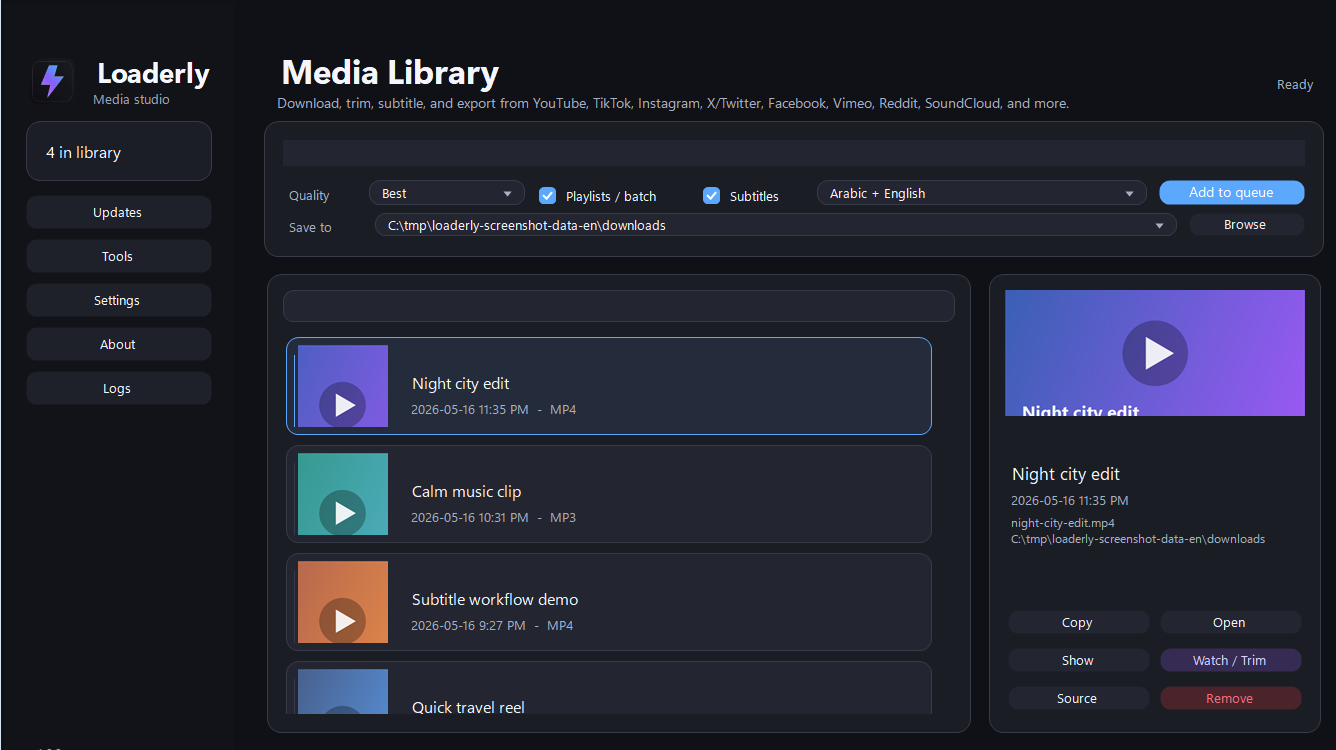Open the Quality dropdown set to Best
This screenshot has width=1336, height=750.
[447, 193]
